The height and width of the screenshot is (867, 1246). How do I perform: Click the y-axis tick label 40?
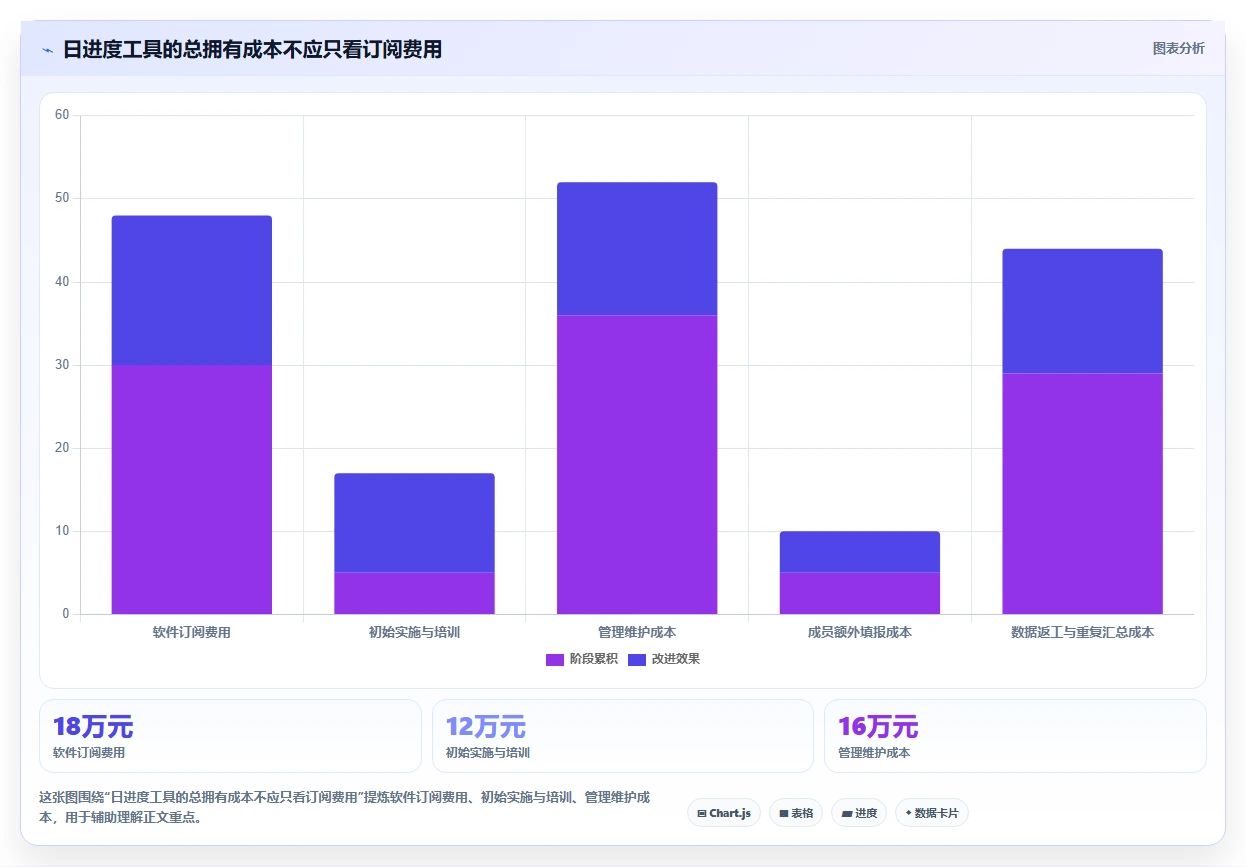tap(62, 282)
